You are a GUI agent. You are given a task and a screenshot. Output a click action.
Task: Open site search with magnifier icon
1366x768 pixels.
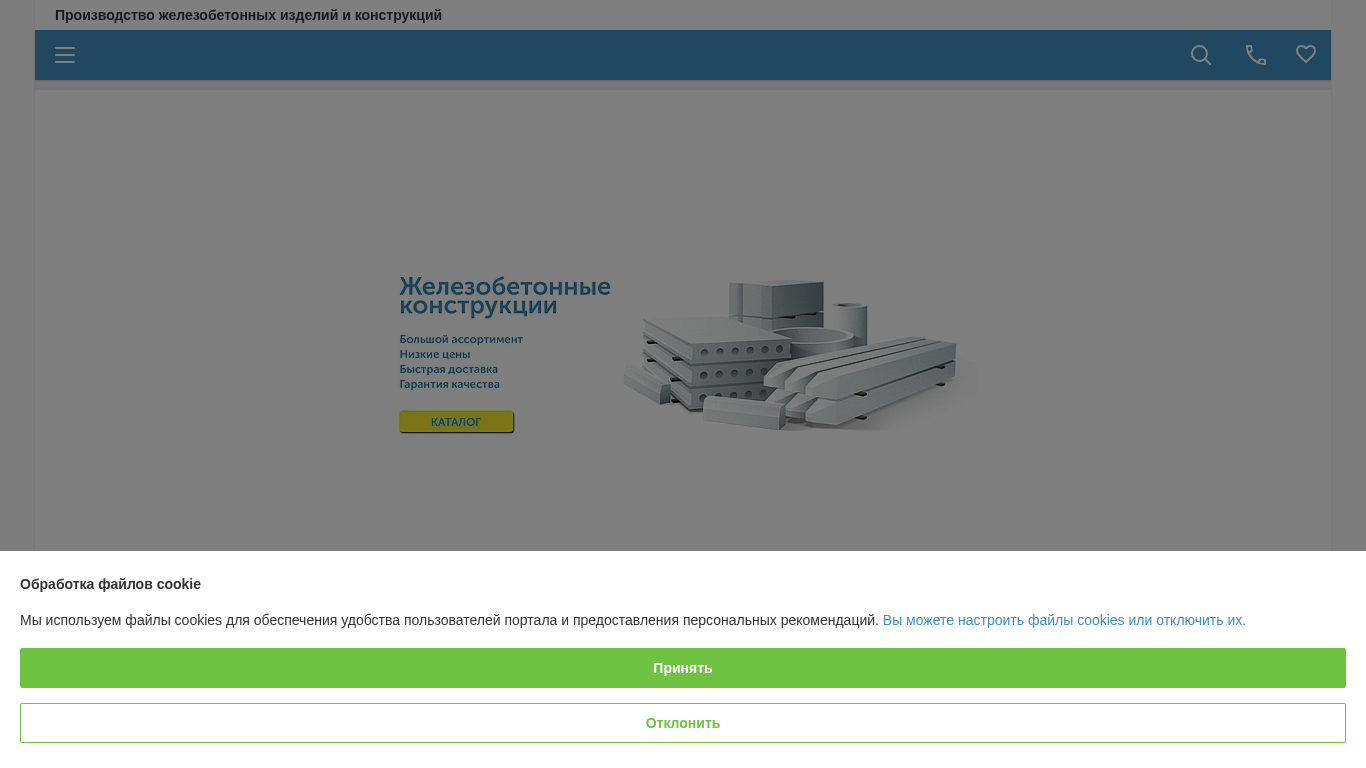point(1201,55)
